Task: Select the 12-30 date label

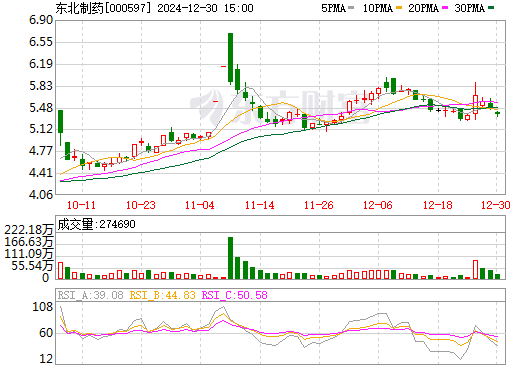Action: (496, 205)
